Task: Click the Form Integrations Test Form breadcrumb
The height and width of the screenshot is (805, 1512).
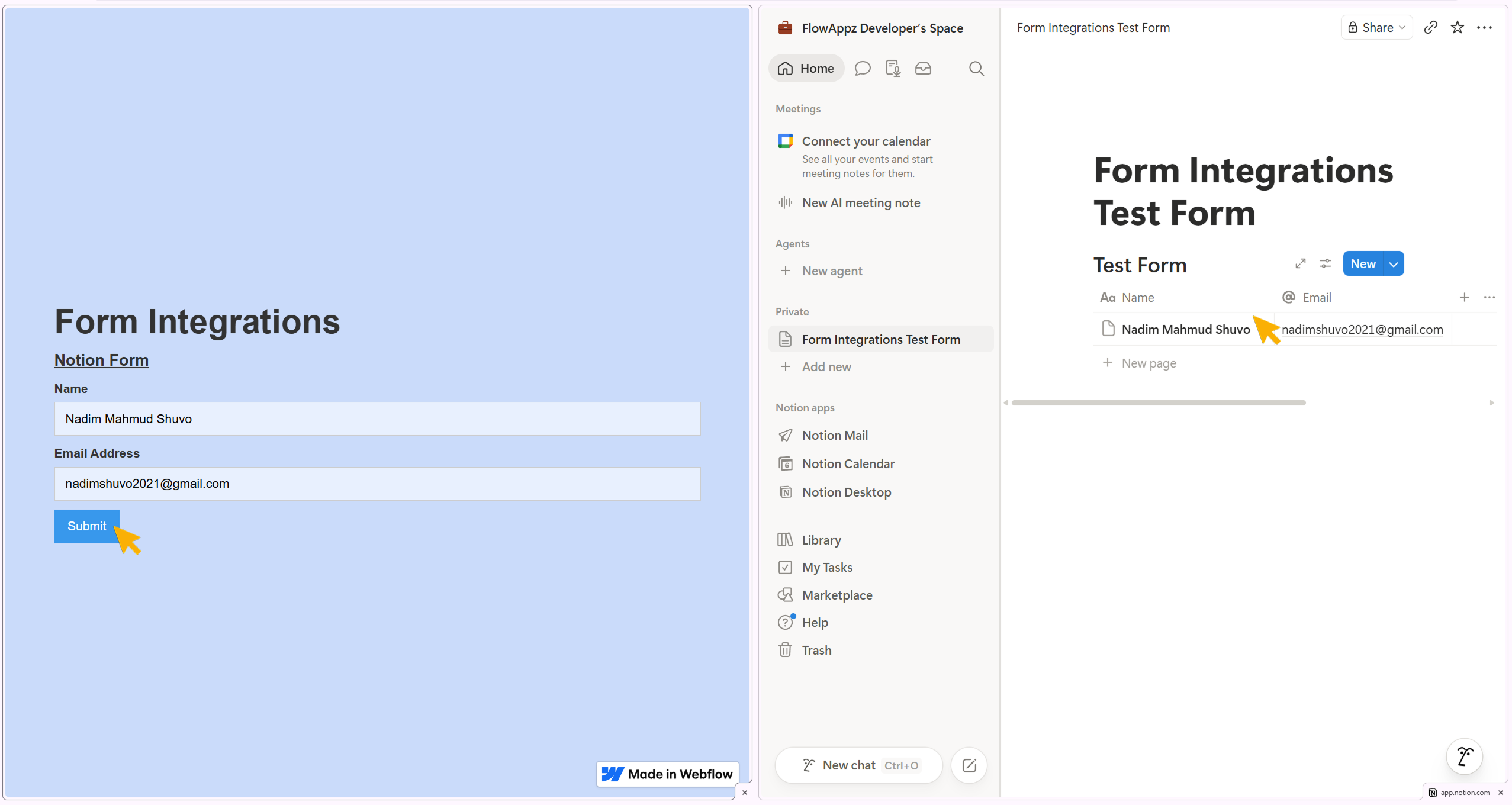Action: pyautogui.click(x=1093, y=28)
